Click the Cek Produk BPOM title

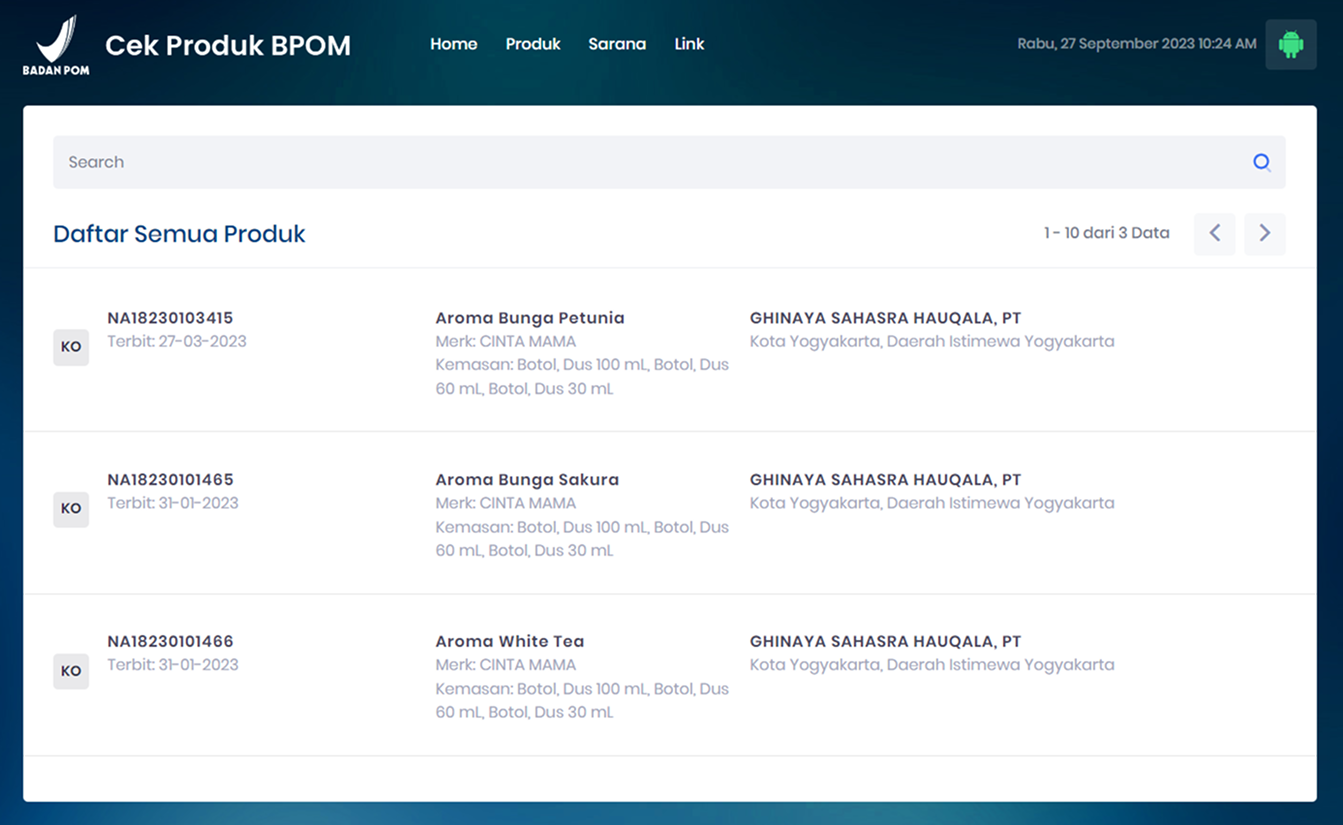point(228,45)
